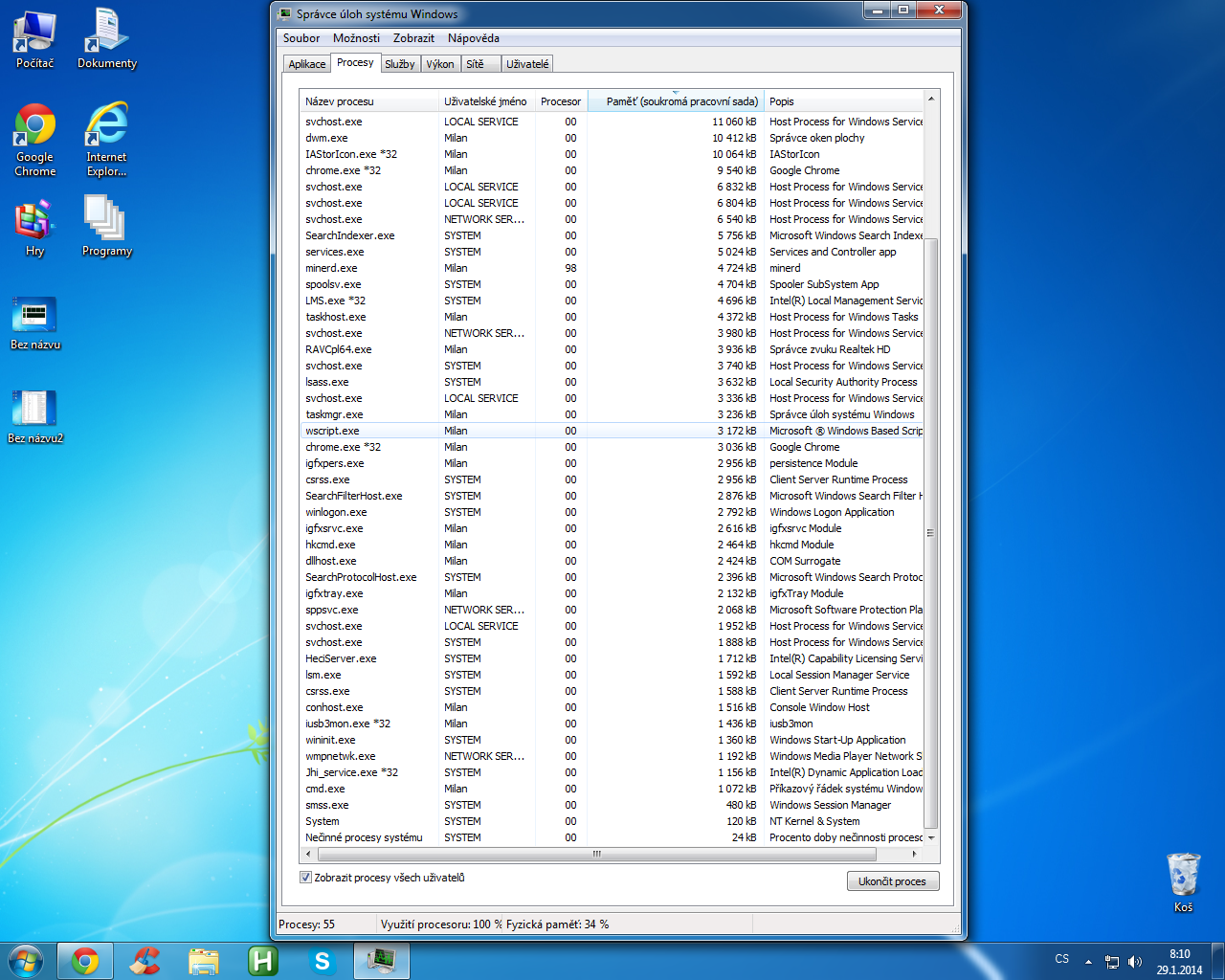Sort by Název procesu column

(x=368, y=101)
